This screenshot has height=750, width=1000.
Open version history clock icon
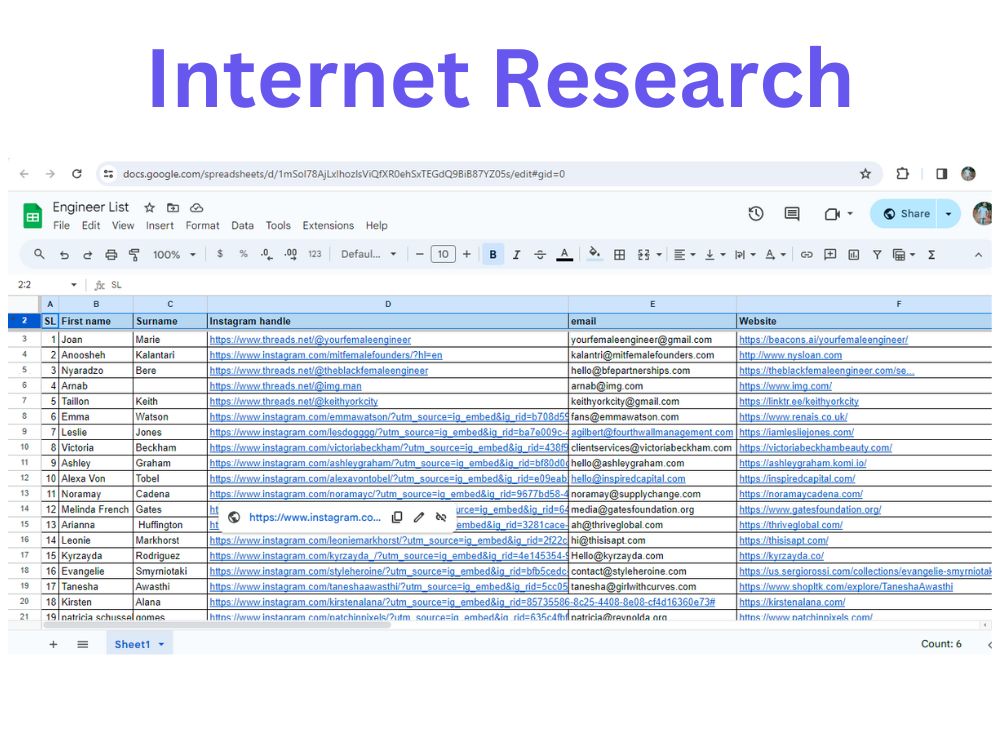[x=756, y=214]
